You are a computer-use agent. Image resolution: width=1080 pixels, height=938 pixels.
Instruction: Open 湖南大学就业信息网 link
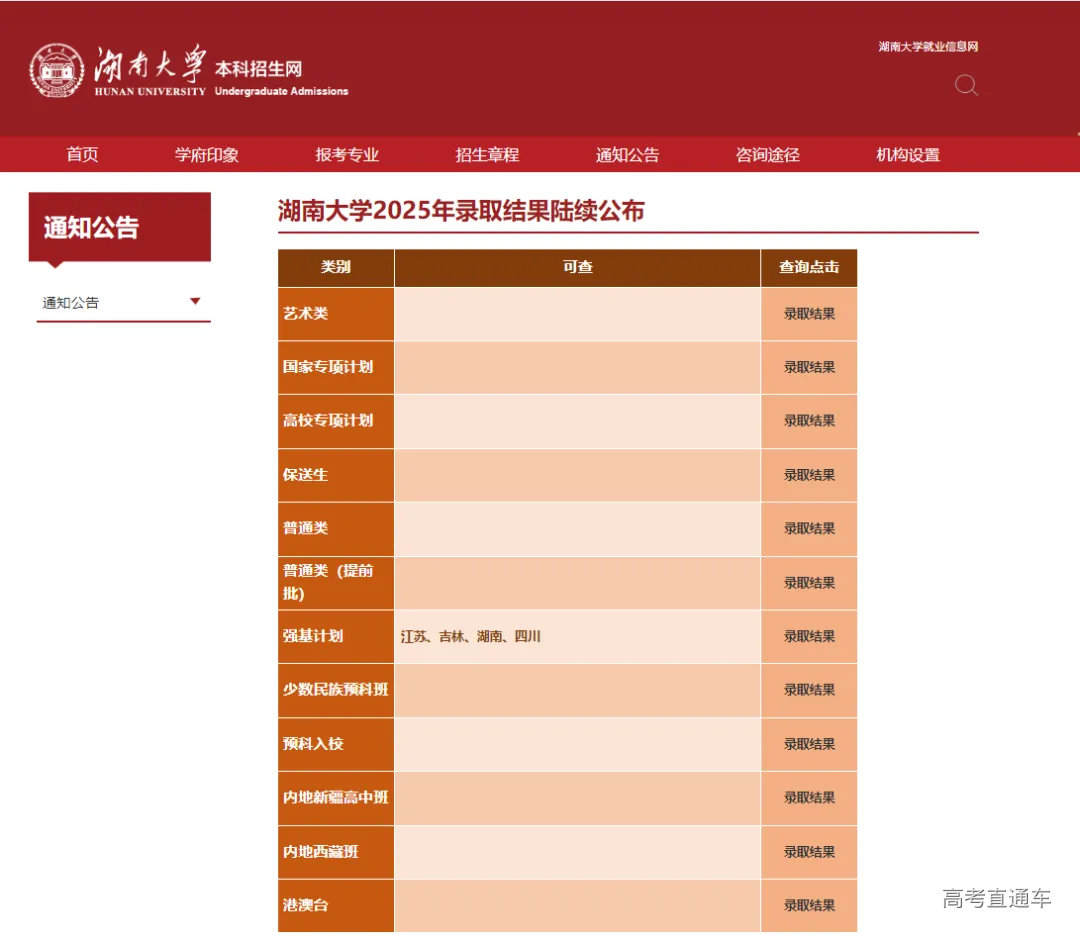926,46
